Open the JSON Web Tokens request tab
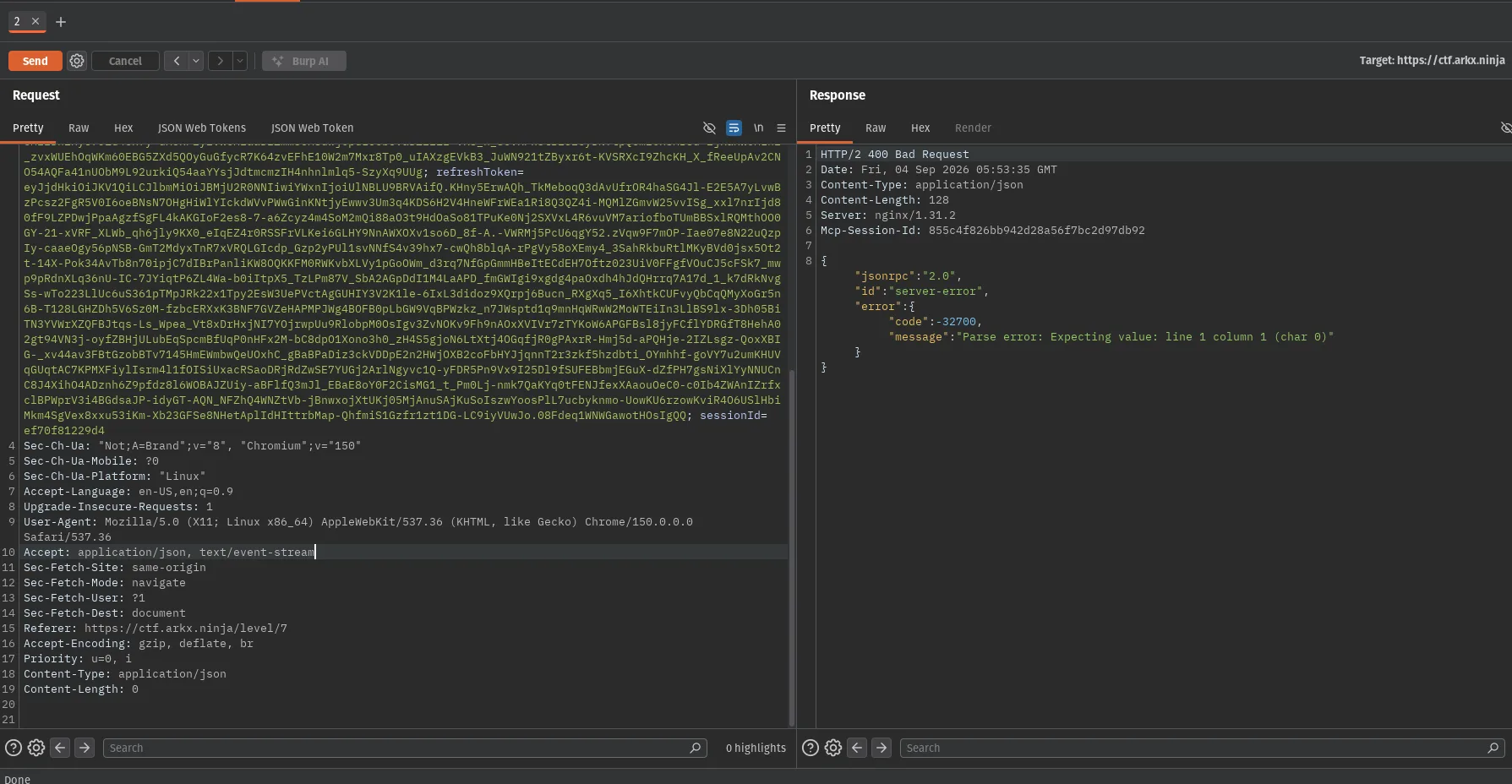1512x784 pixels. (202, 128)
